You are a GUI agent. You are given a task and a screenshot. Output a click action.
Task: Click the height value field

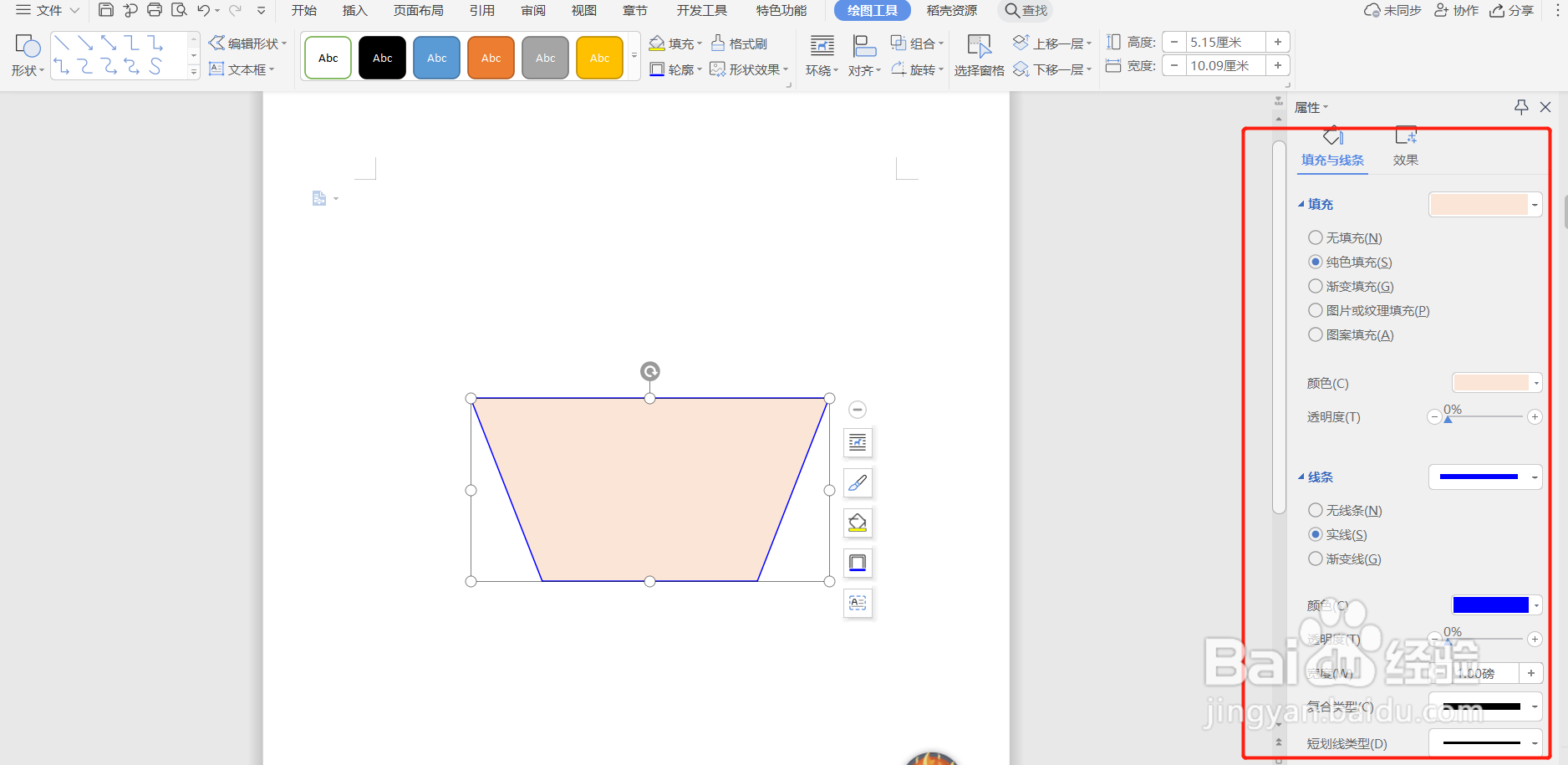pyautogui.click(x=1225, y=42)
